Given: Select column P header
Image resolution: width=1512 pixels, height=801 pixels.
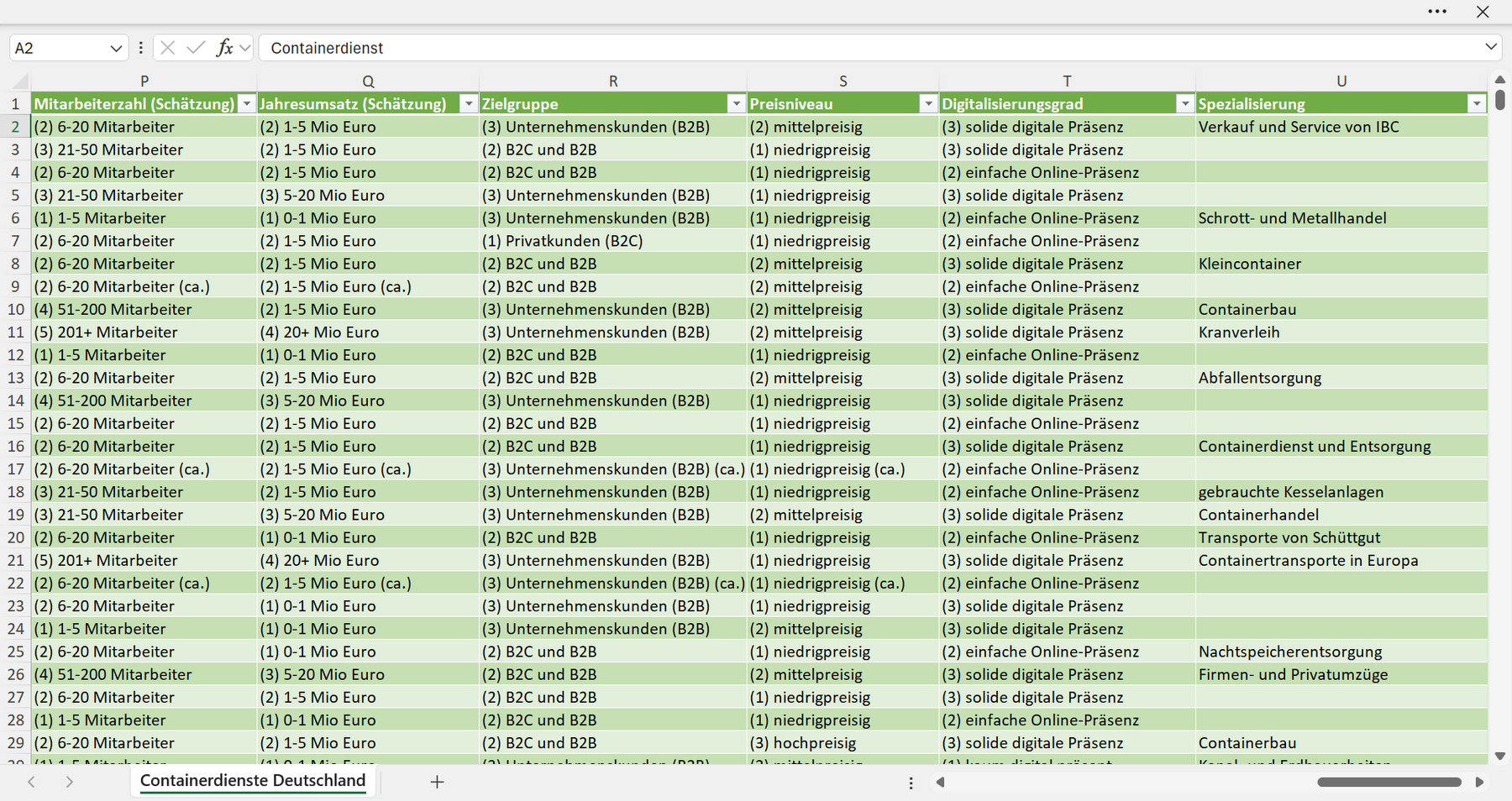Looking at the screenshot, I should pyautogui.click(x=144, y=81).
